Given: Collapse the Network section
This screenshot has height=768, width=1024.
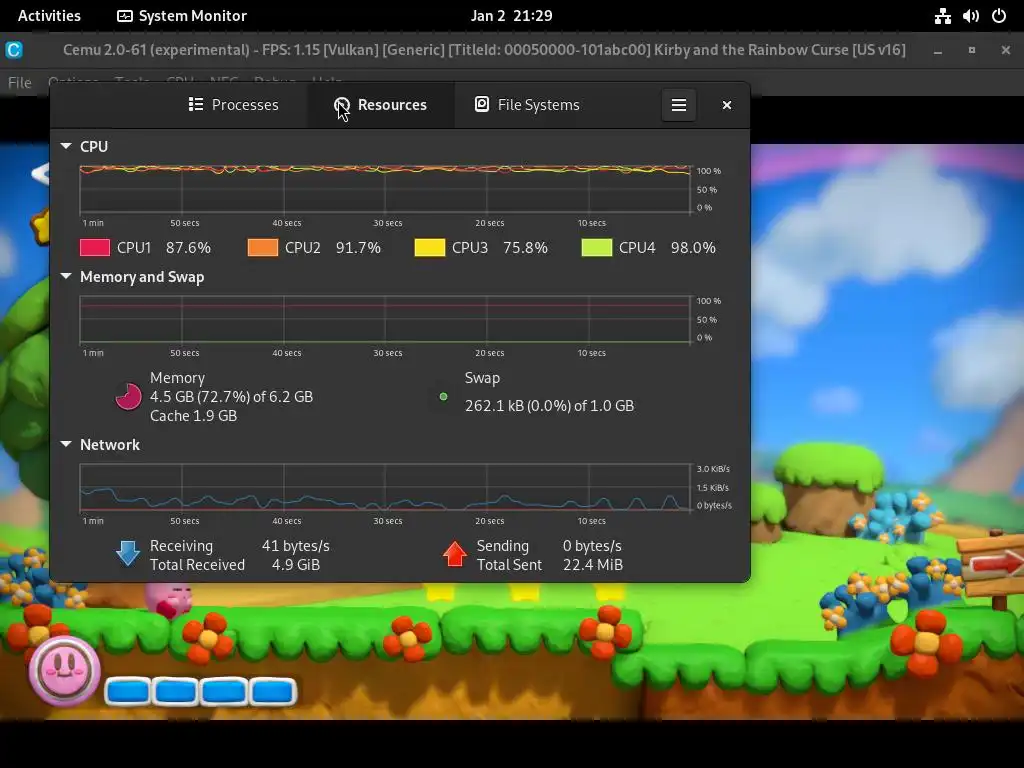Looking at the screenshot, I should [66, 444].
